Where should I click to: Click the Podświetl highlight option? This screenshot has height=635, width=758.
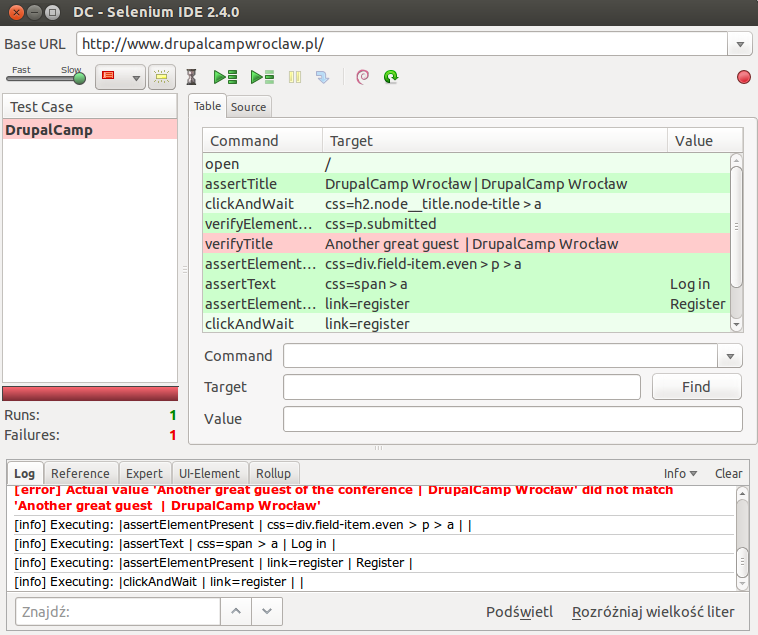519,612
